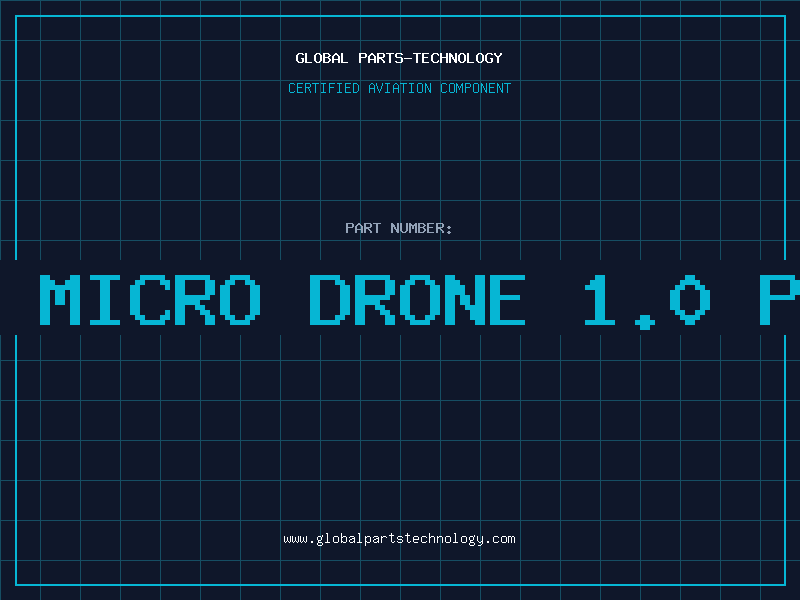Image resolution: width=800 pixels, height=600 pixels.
Task: Click the digit 1 in the banner
Action: pos(600,299)
